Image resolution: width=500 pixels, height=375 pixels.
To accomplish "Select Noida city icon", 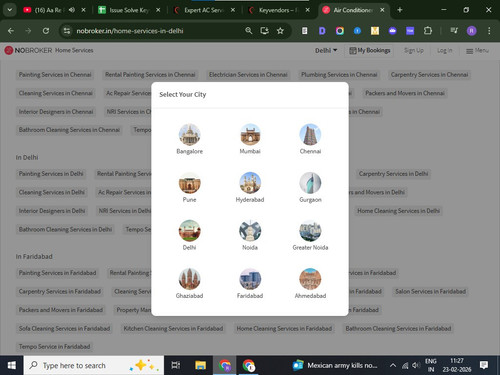I will (250, 231).
